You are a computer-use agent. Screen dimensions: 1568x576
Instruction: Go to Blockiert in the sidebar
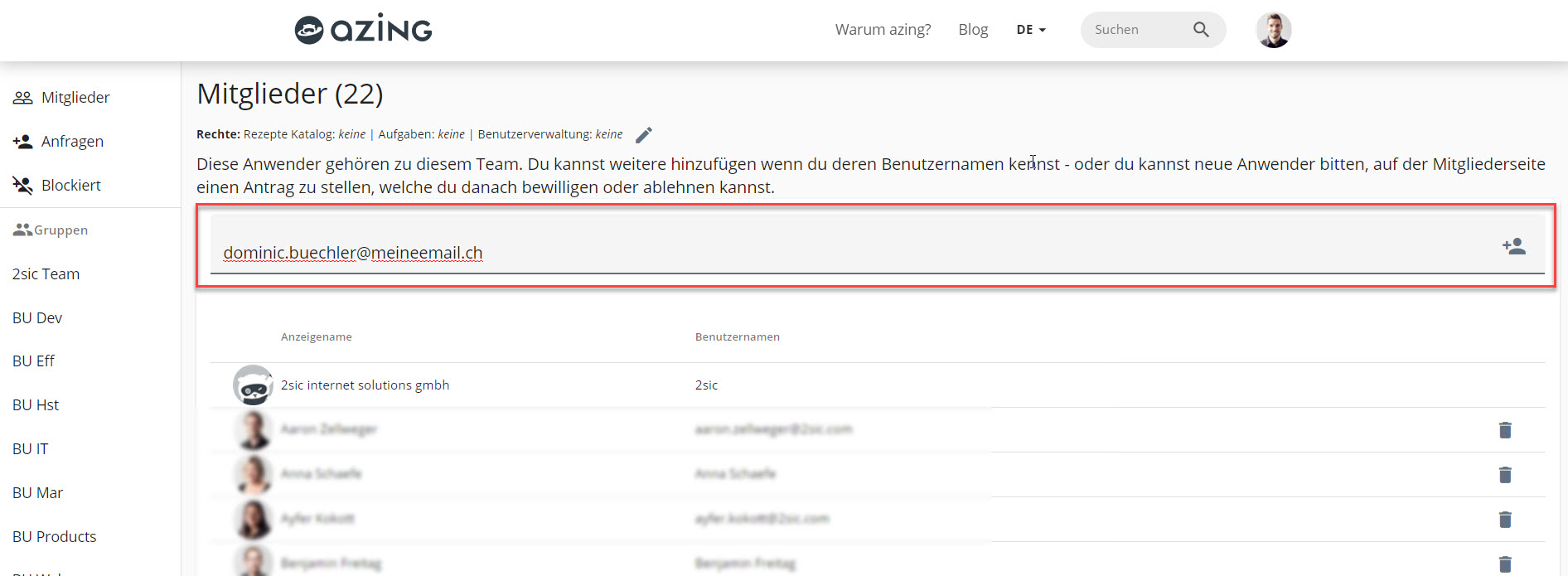click(70, 186)
